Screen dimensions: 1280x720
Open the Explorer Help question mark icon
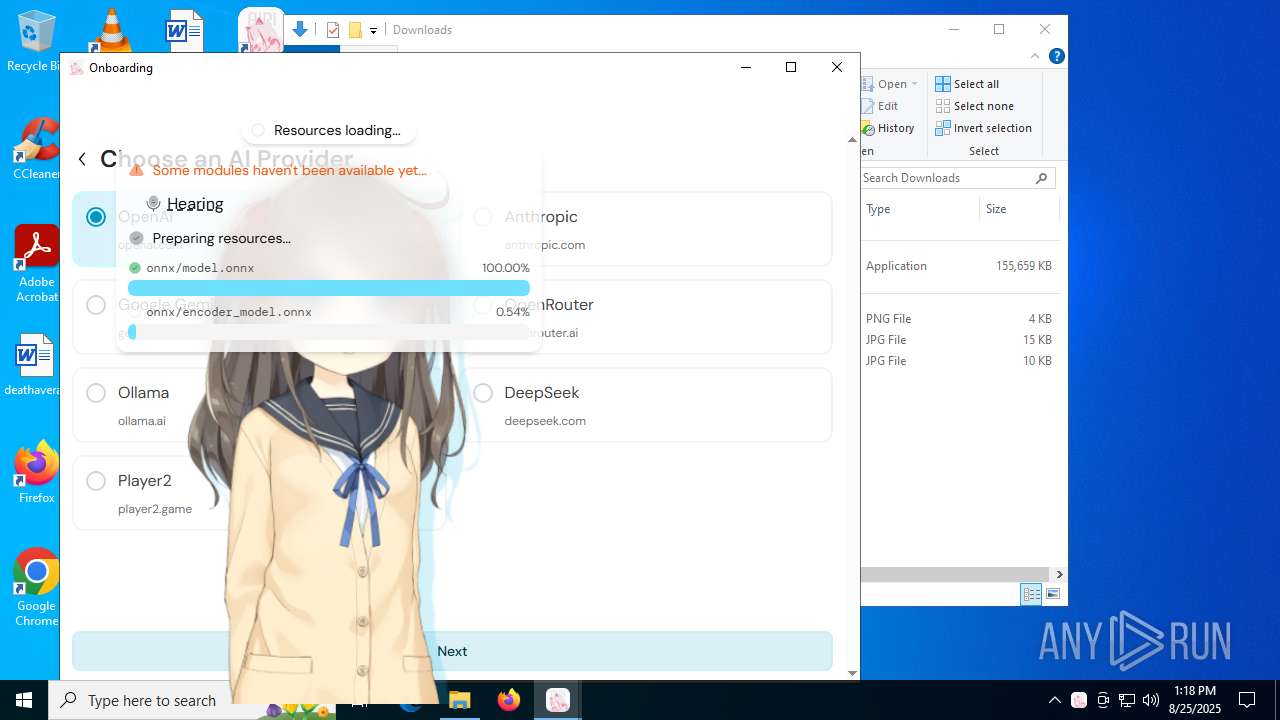click(1057, 56)
